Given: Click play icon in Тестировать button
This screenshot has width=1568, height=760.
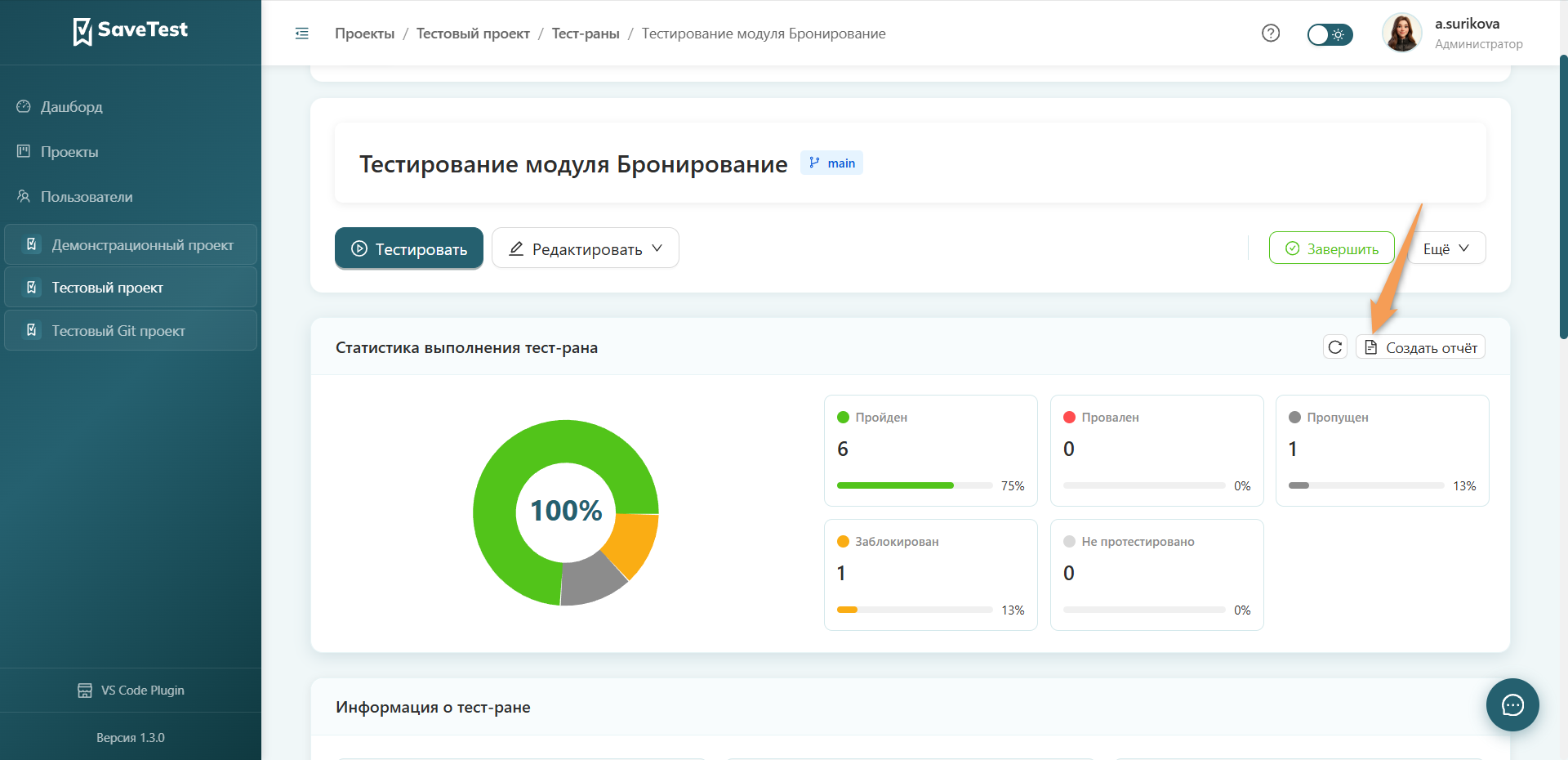Looking at the screenshot, I should (x=359, y=249).
